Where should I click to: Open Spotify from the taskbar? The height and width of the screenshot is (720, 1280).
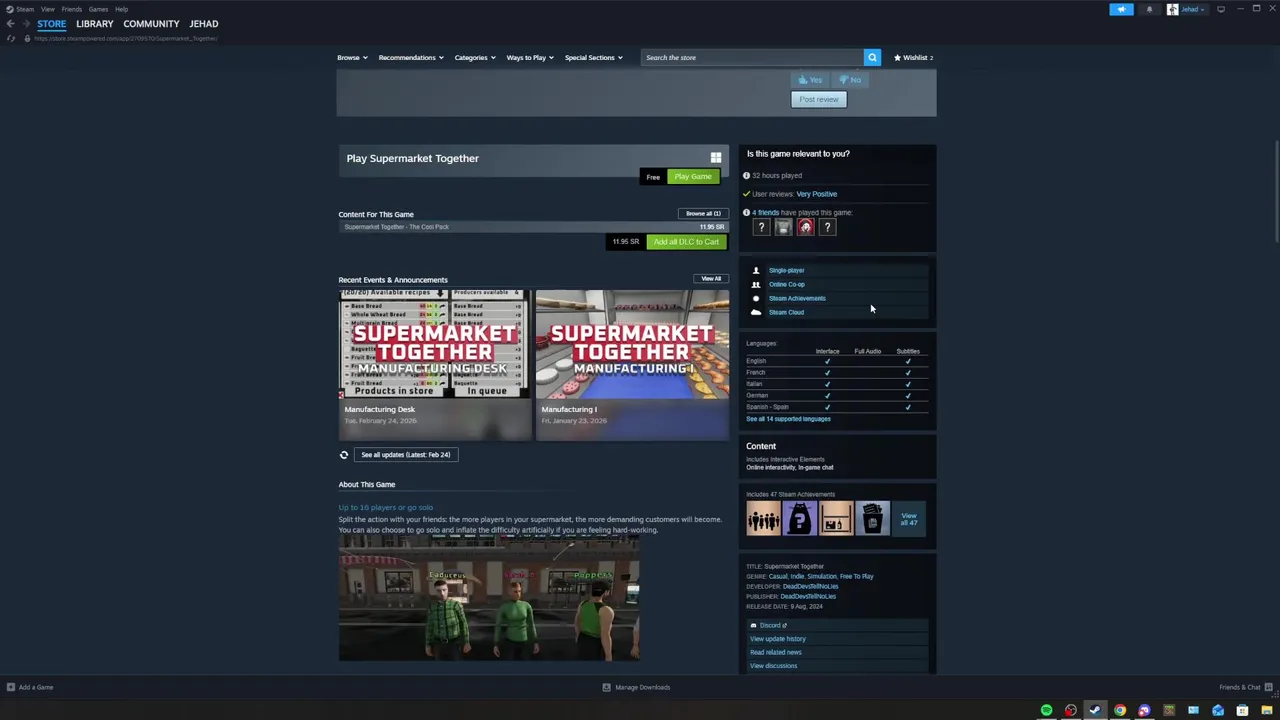(x=1046, y=710)
